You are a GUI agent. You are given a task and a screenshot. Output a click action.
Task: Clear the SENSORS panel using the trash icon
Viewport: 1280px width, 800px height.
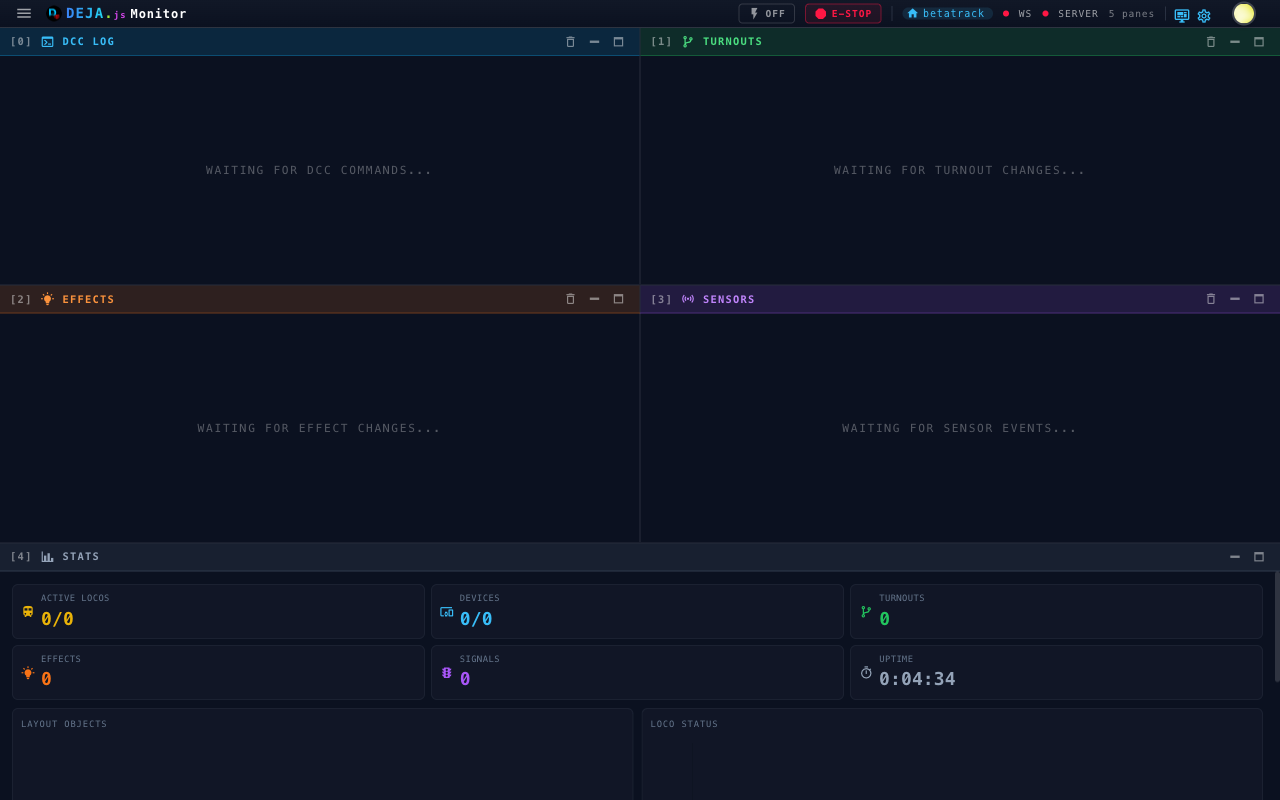(x=1210, y=298)
